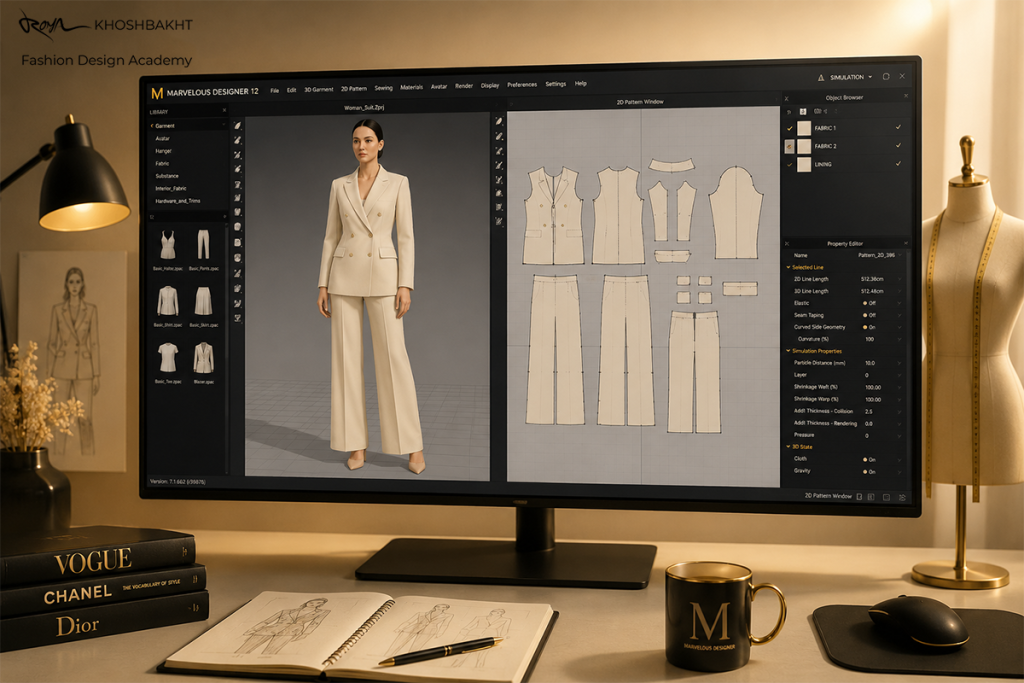This screenshot has width=1024, height=683.
Task: Open the Preferences menu
Action: (x=522, y=85)
